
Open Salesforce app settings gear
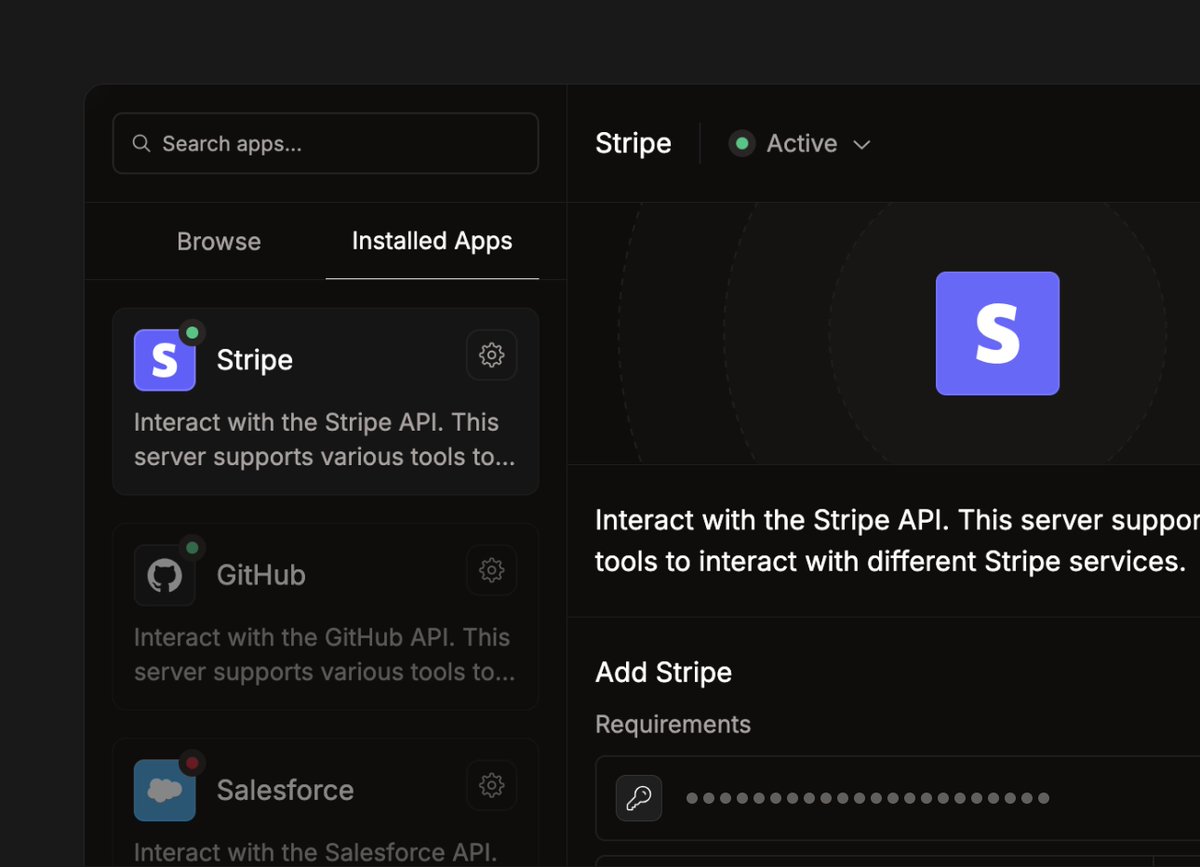[491, 785]
